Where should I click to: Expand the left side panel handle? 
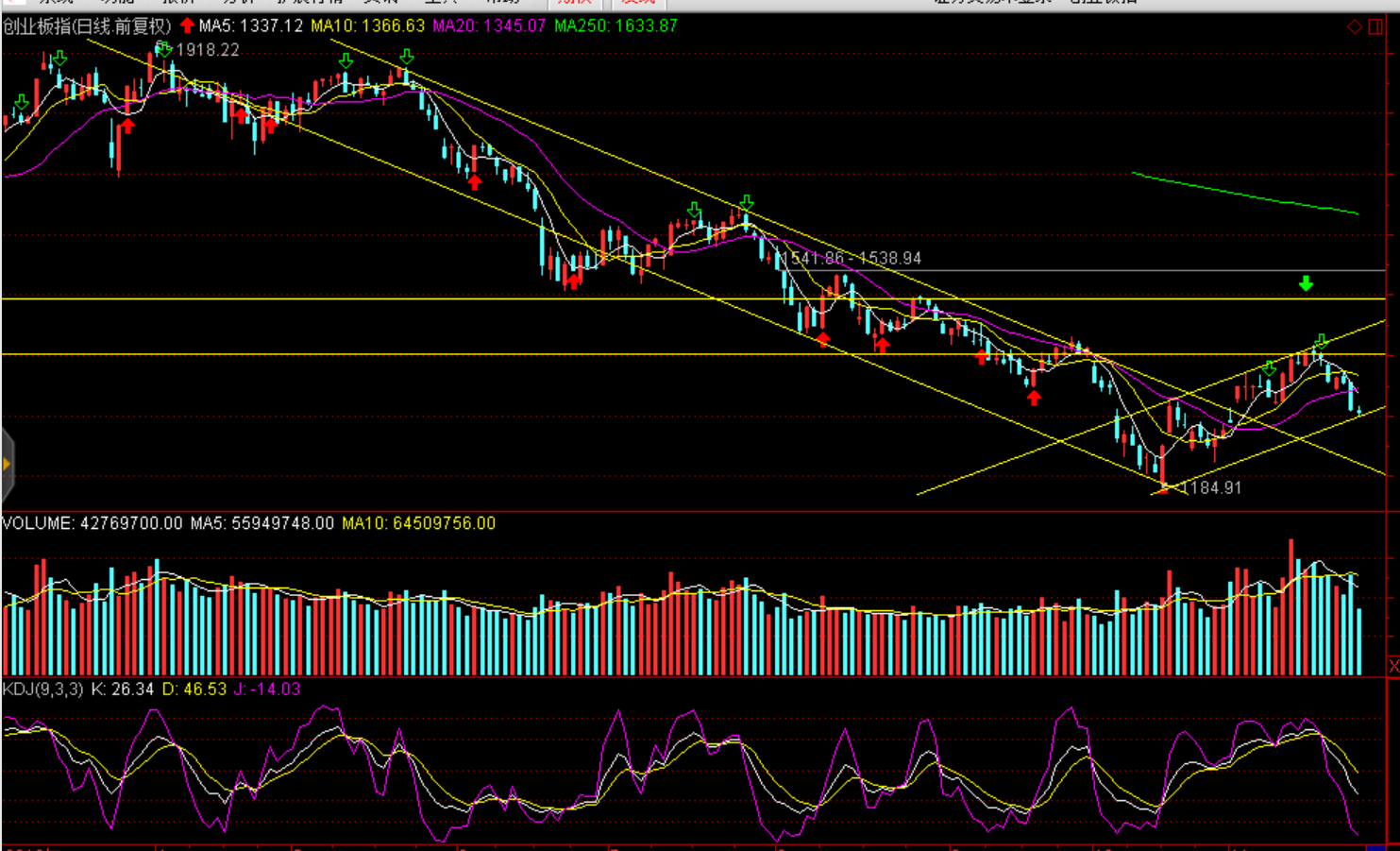pos(7,464)
